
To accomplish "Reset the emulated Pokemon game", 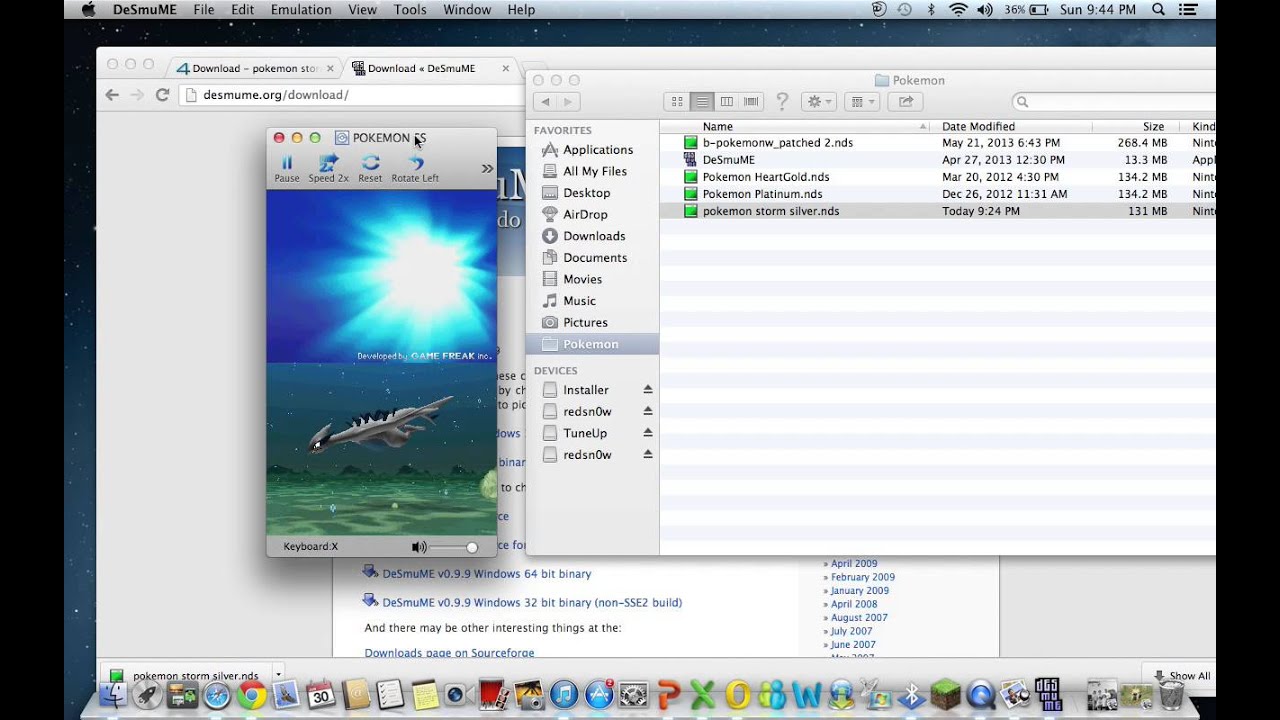I will pos(370,168).
